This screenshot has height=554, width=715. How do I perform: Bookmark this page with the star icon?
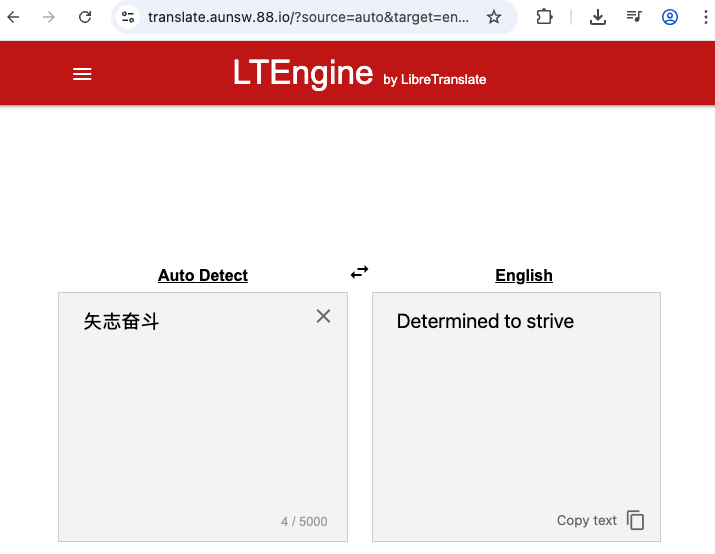[494, 17]
